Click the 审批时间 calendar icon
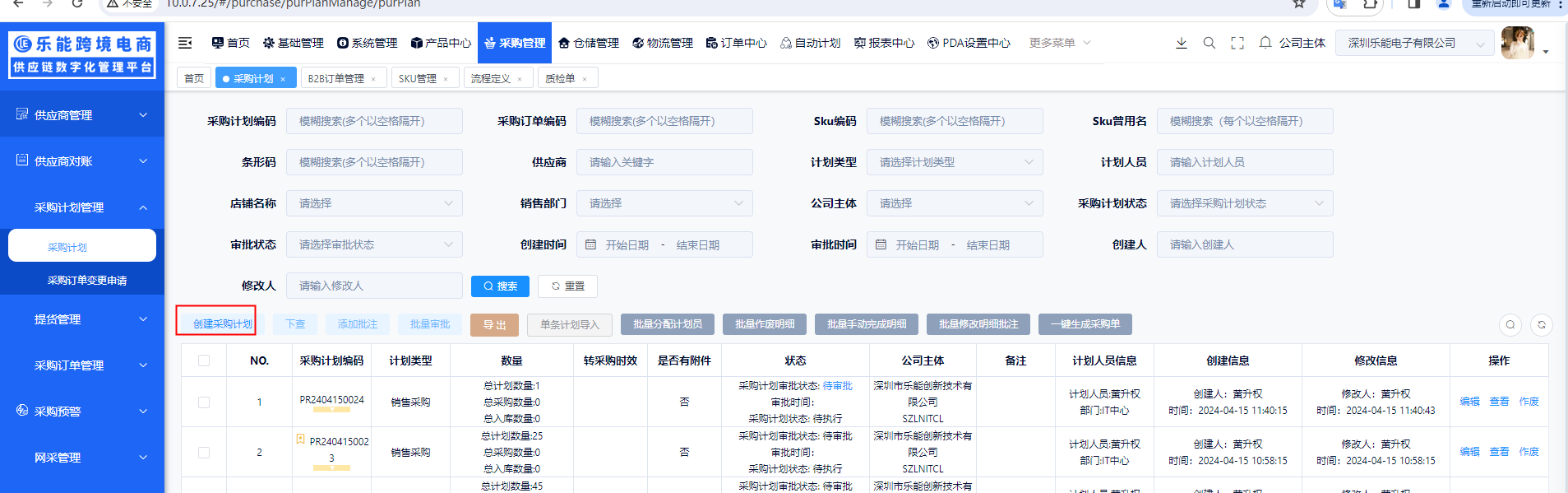The height and width of the screenshot is (493, 1568). pos(881,244)
